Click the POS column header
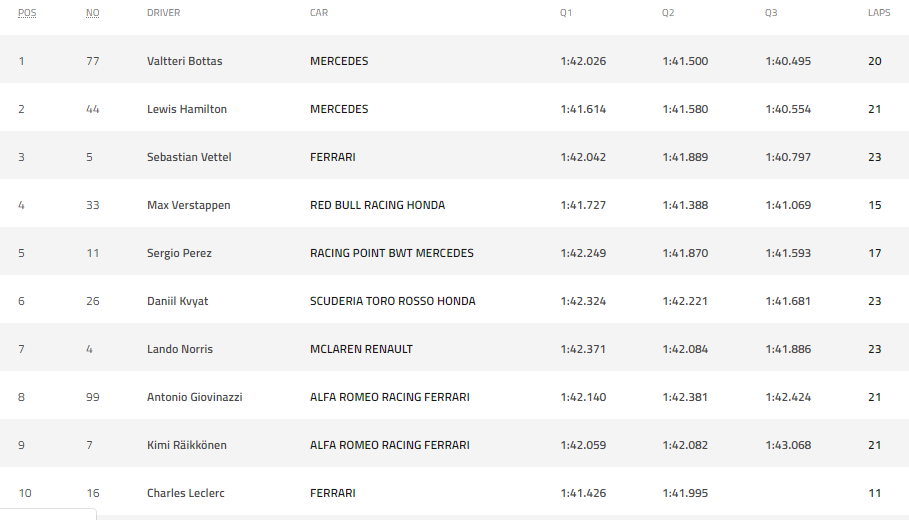Screen dimensions: 909x520 click(27, 13)
